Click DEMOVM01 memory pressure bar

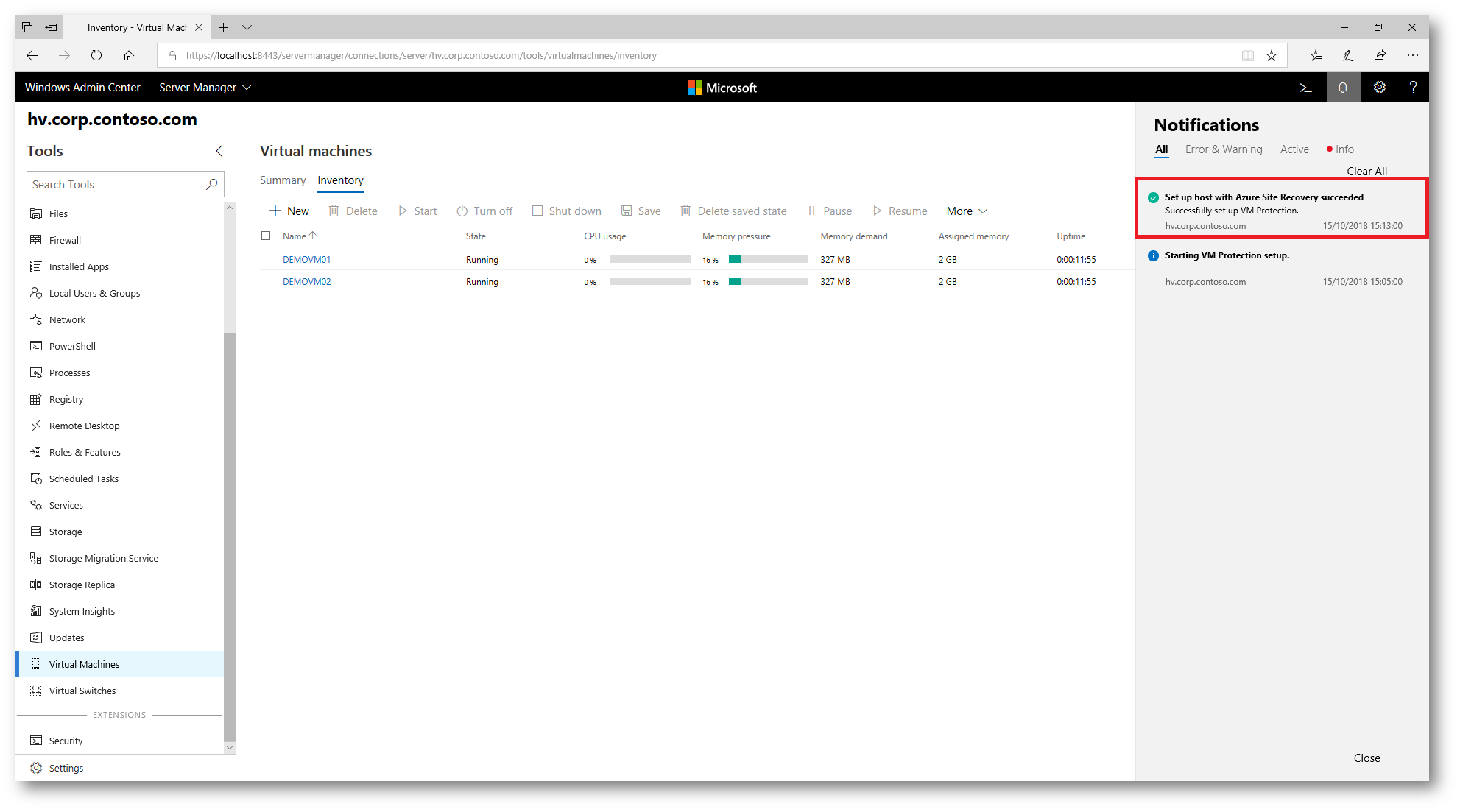click(x=768, y=260)
